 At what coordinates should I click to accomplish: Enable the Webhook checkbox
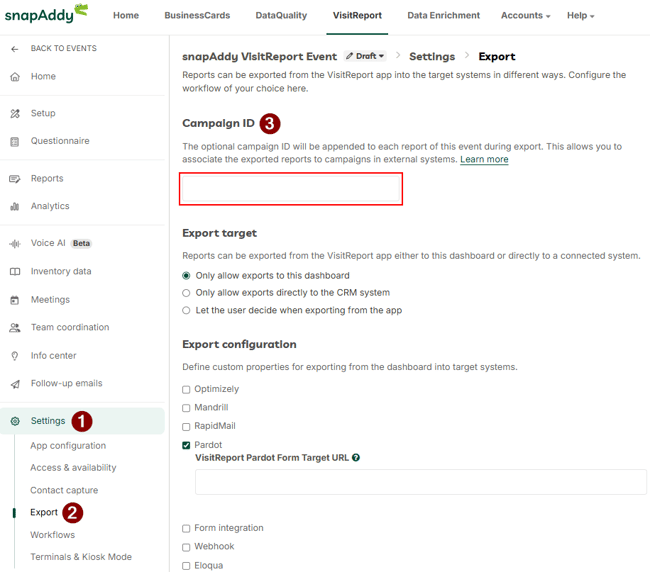[186, 547]
